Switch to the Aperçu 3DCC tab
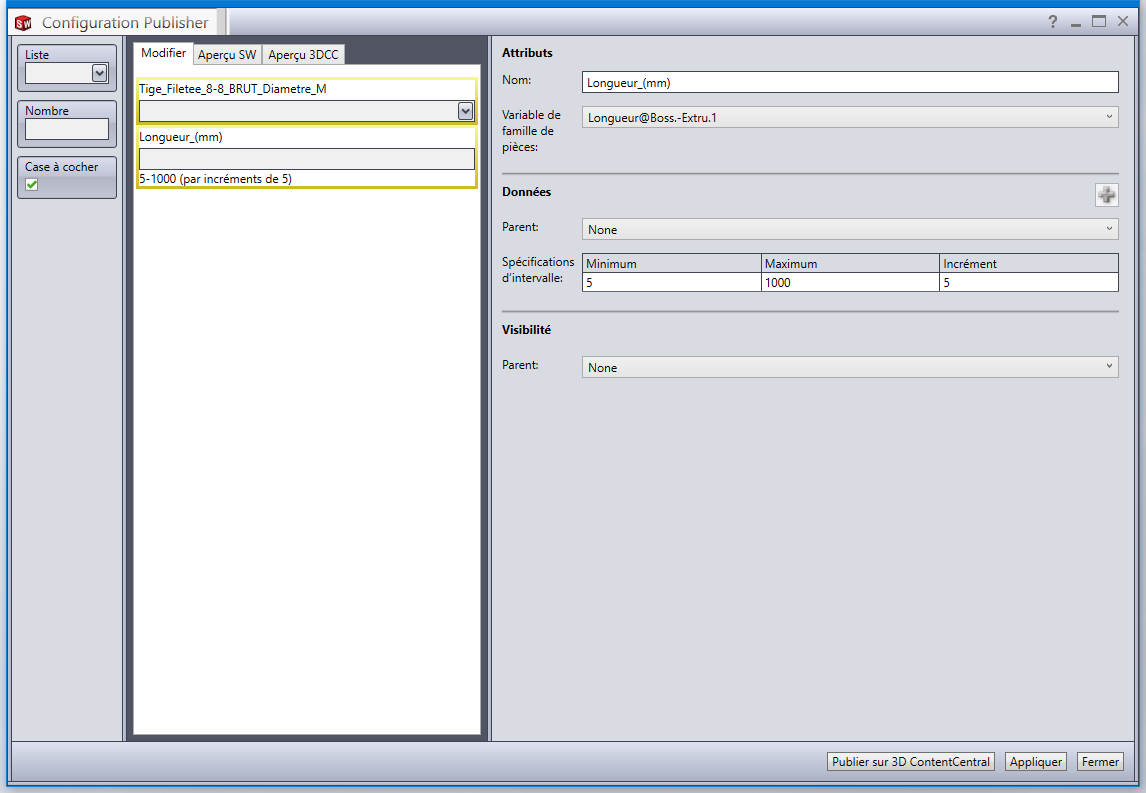The image size is (1146, 793). point(303,54)
